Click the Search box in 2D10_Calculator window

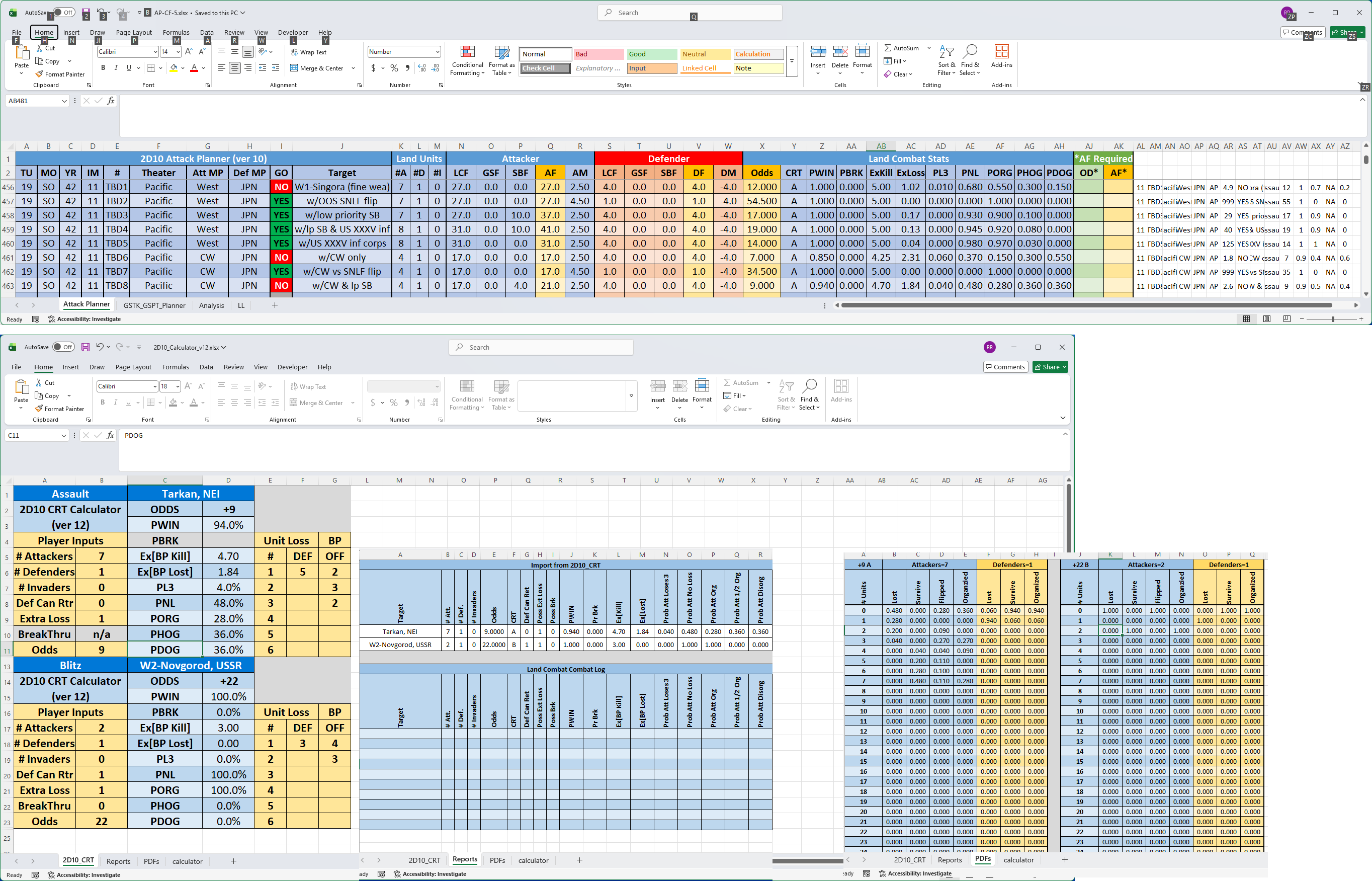(x=541, y=347)
